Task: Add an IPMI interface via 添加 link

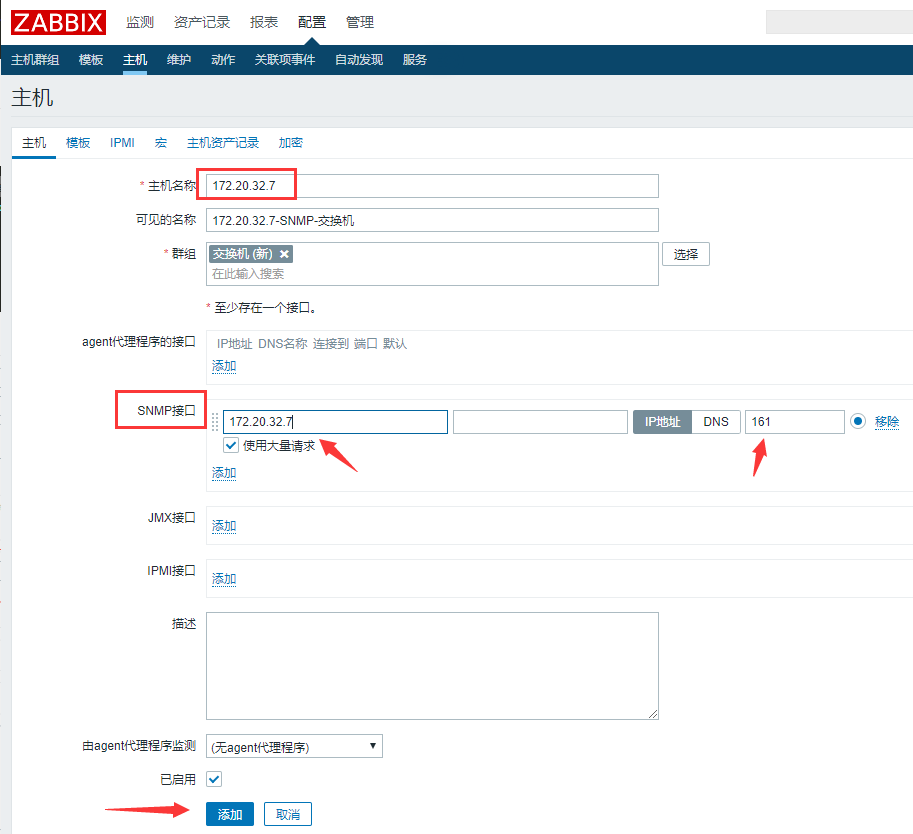Action: coord(224,579)
